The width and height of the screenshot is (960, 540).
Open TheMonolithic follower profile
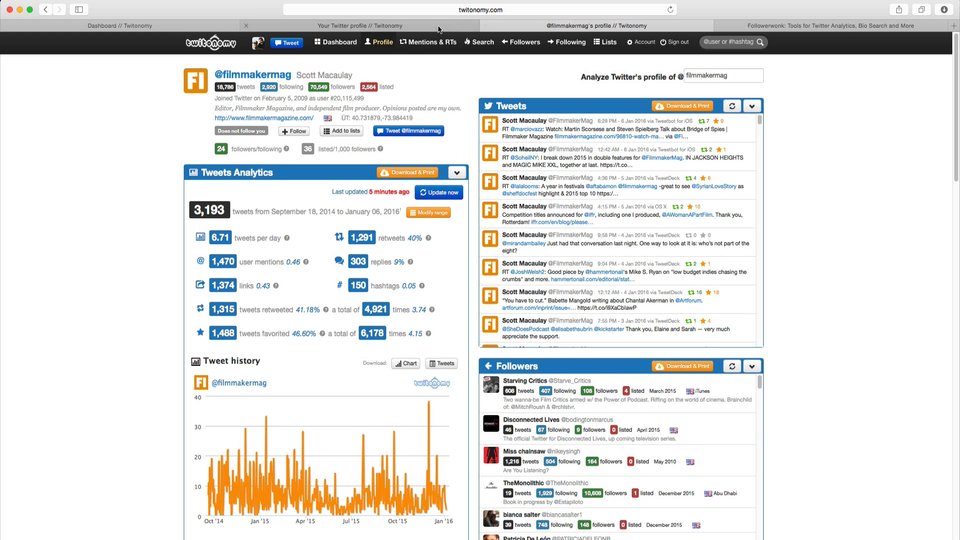pyautogui.click(x=524, y=483)
